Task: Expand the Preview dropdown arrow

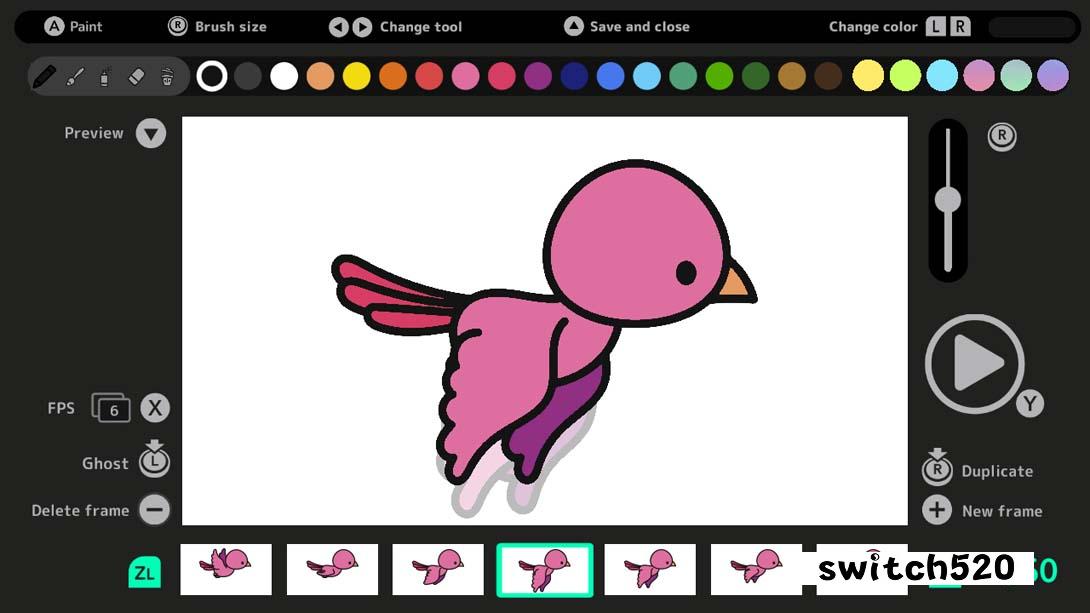Action: click(151, 133)
